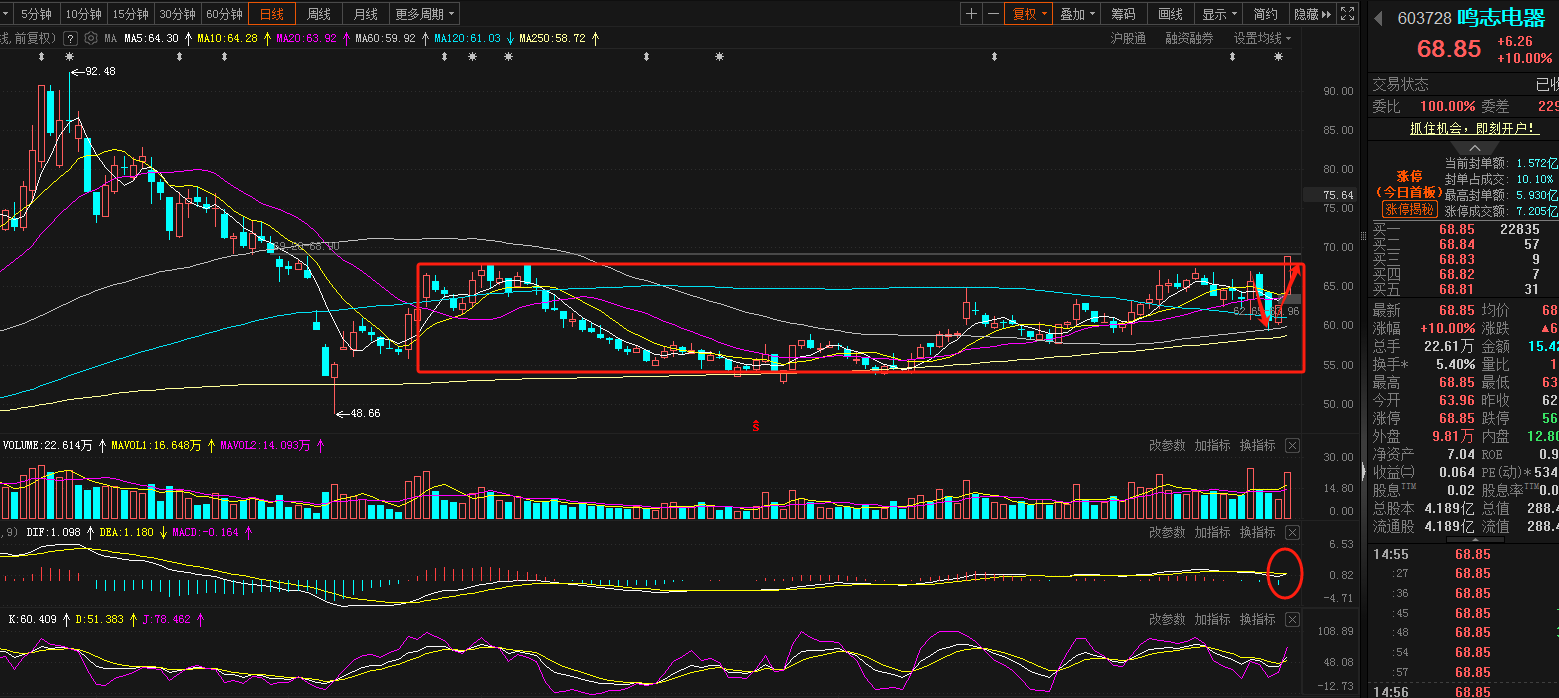Toggle the 筹码 chip distribution panel
This screenshot has height=698, width=1559.
click(1123, 14)
